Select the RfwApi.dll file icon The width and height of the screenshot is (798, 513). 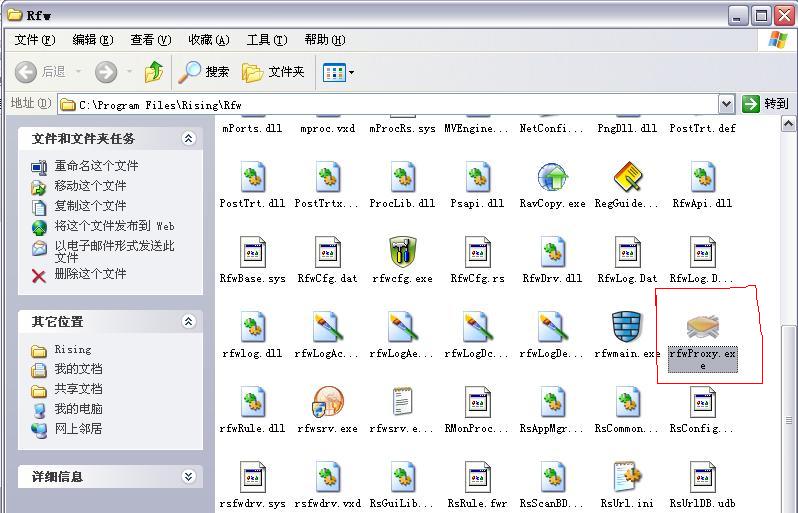pyautogui.click(x=703, y=177)
